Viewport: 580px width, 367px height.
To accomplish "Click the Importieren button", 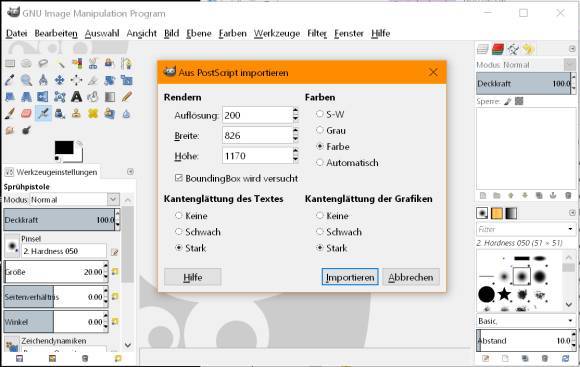I will point(350,277).
